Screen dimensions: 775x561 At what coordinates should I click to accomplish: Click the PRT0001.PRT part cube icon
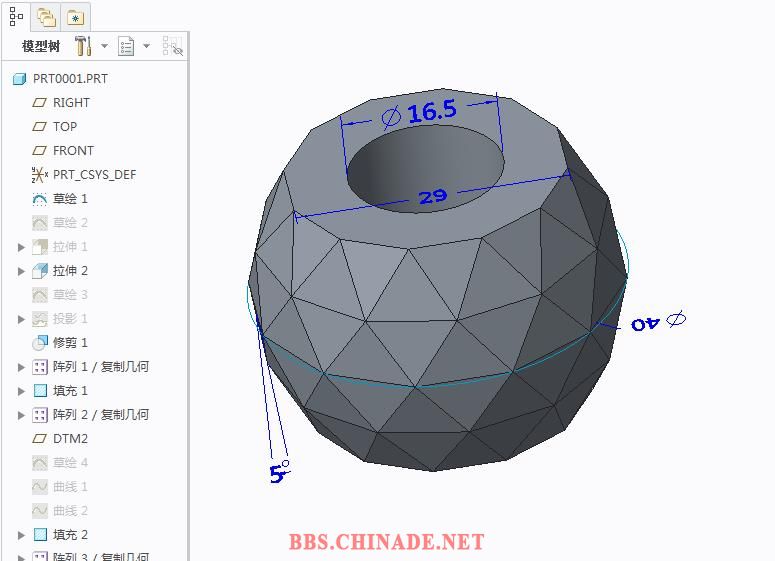(19, 79)
